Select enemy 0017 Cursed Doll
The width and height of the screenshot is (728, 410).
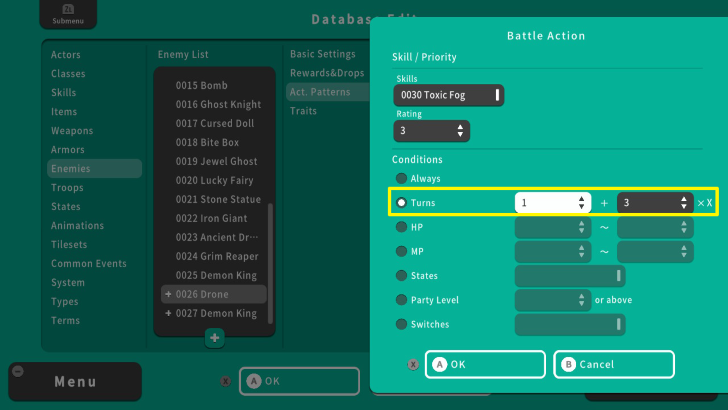tap(214, 124)
